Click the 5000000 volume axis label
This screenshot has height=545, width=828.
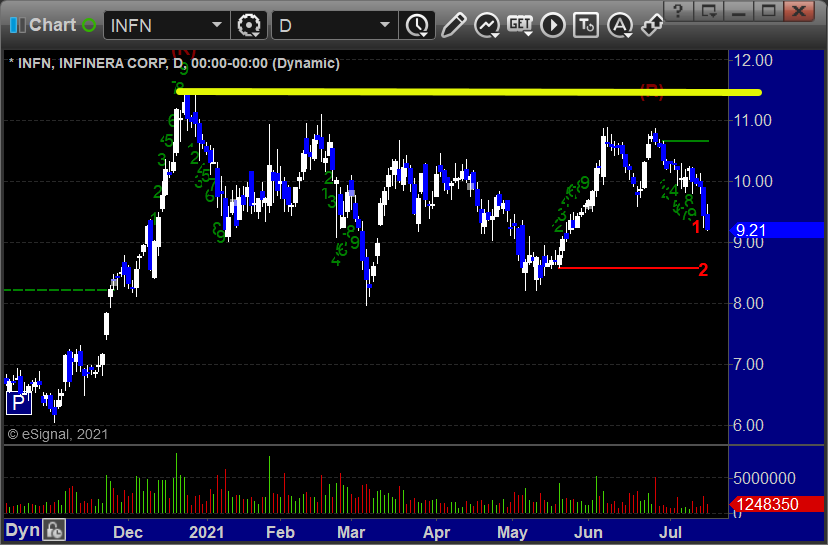coord(764,478)
